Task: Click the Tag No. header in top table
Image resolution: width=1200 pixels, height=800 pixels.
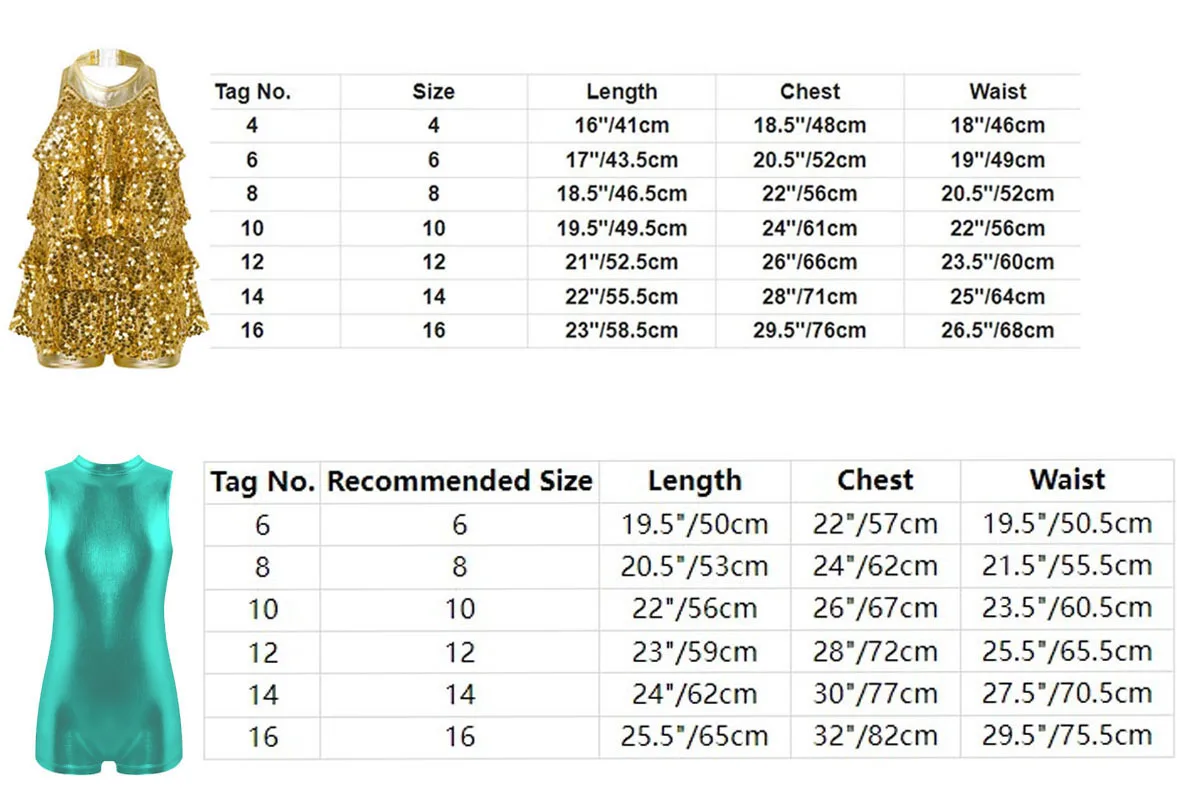Action: [252, 92]
